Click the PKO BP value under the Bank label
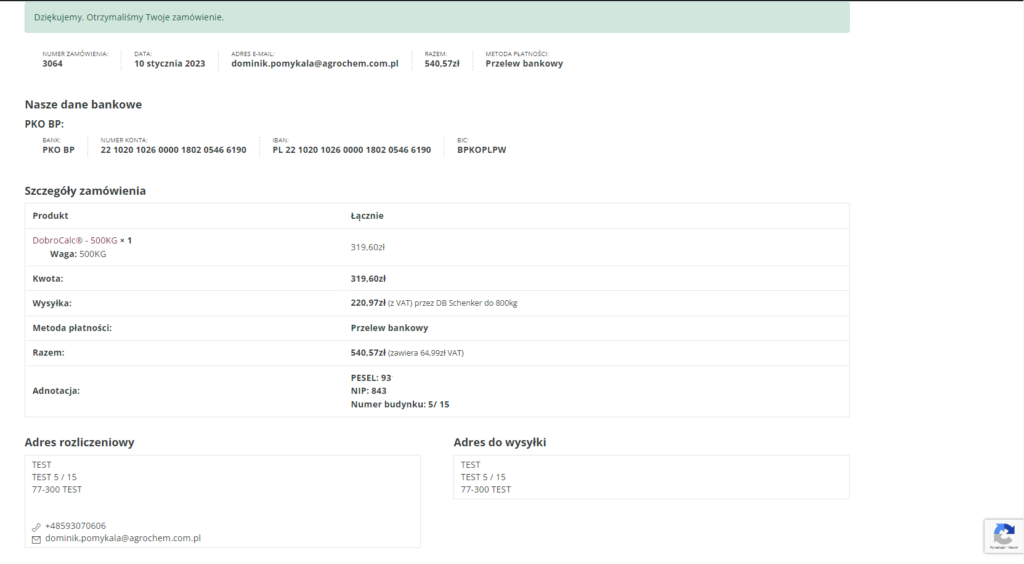 tap(59, 149)
